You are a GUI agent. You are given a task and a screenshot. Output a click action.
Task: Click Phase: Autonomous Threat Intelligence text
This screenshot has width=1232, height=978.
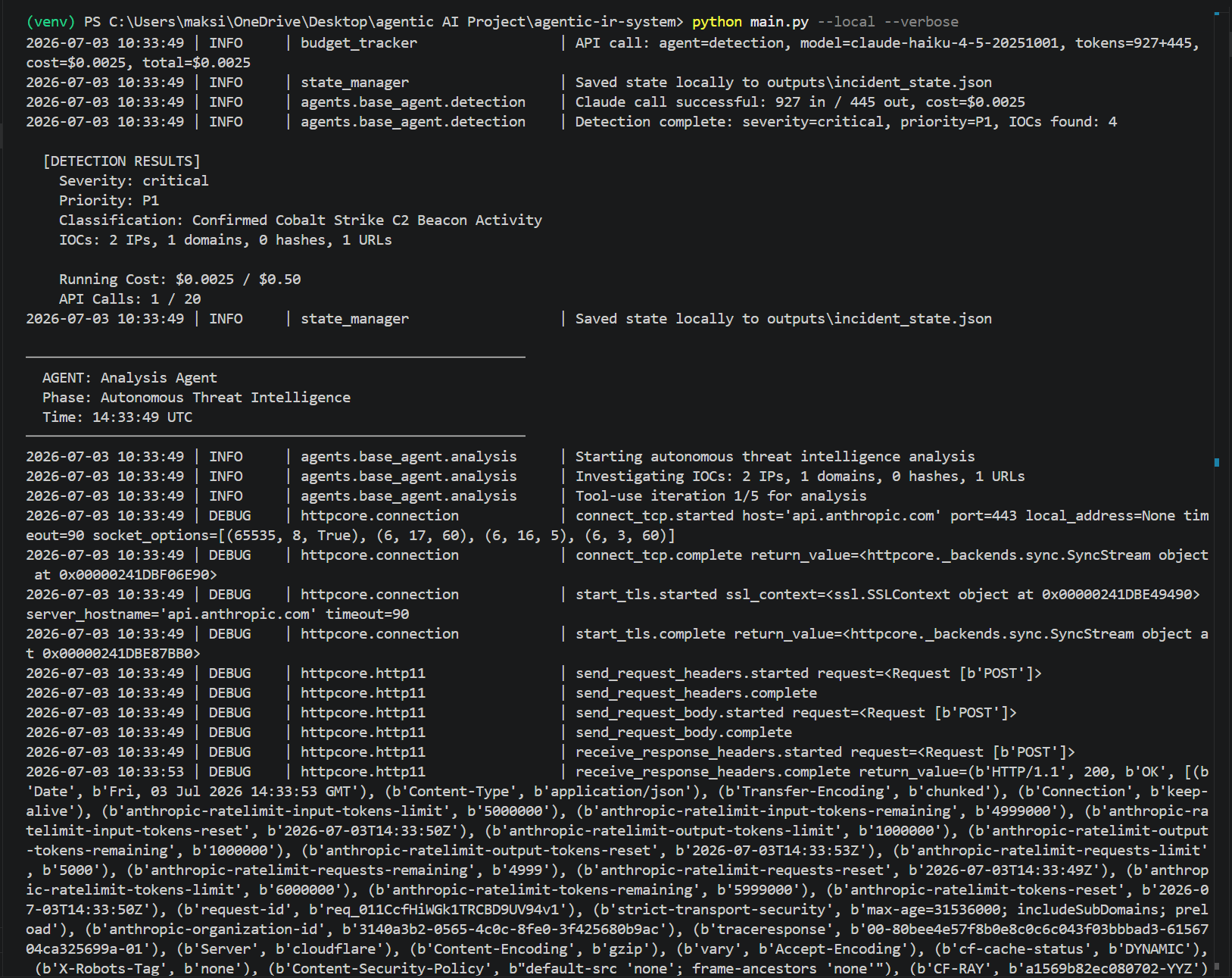196,398
